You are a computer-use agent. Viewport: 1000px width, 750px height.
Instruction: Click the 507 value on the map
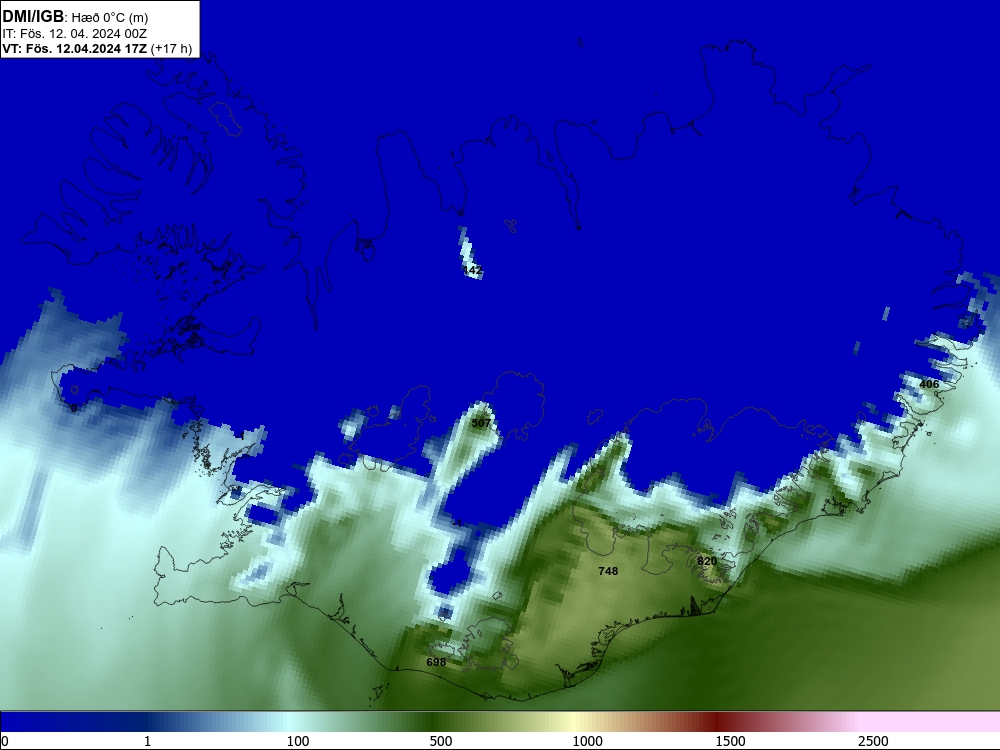click(x=481, y=423)
